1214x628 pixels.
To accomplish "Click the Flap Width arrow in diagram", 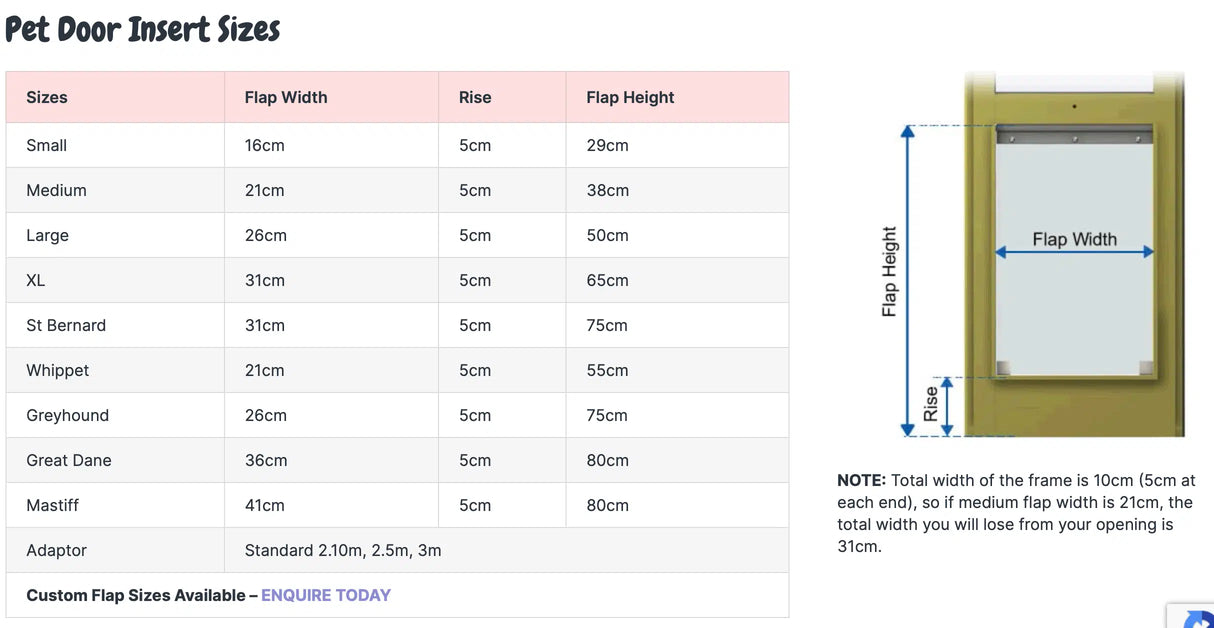I will coord(1074,253).
